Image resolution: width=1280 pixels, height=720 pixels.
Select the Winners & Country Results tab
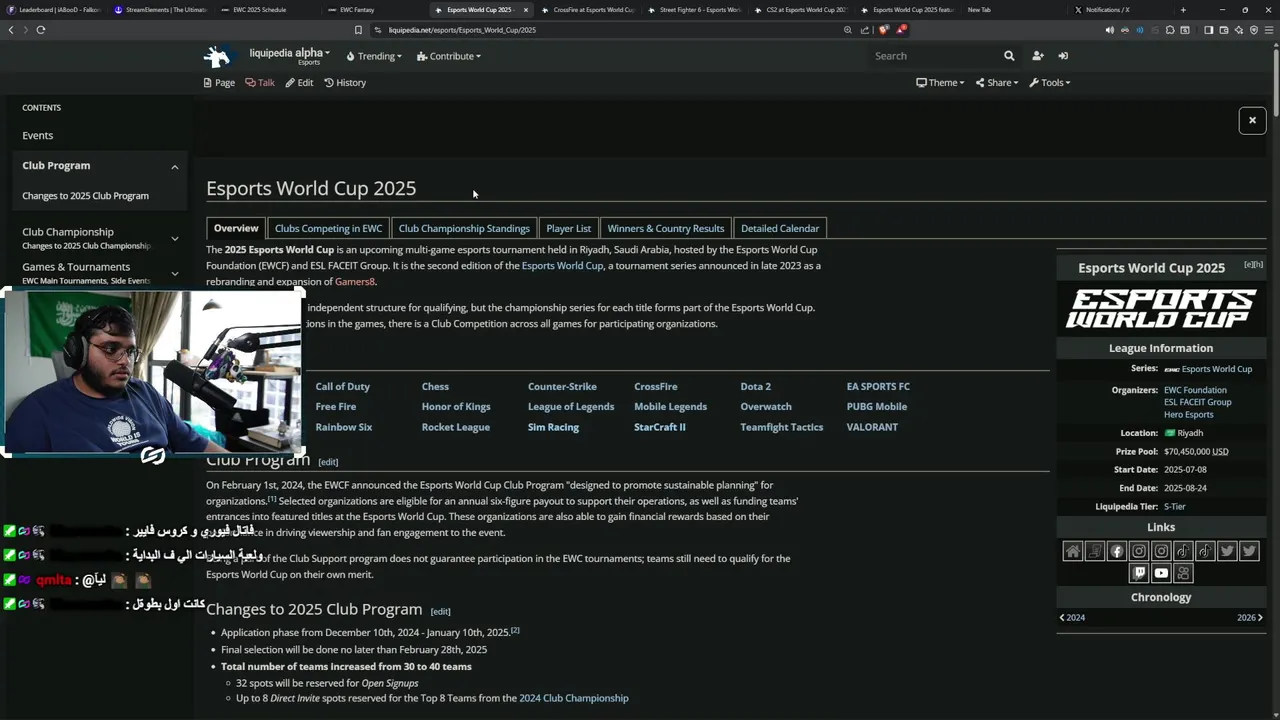click(666, 228)
